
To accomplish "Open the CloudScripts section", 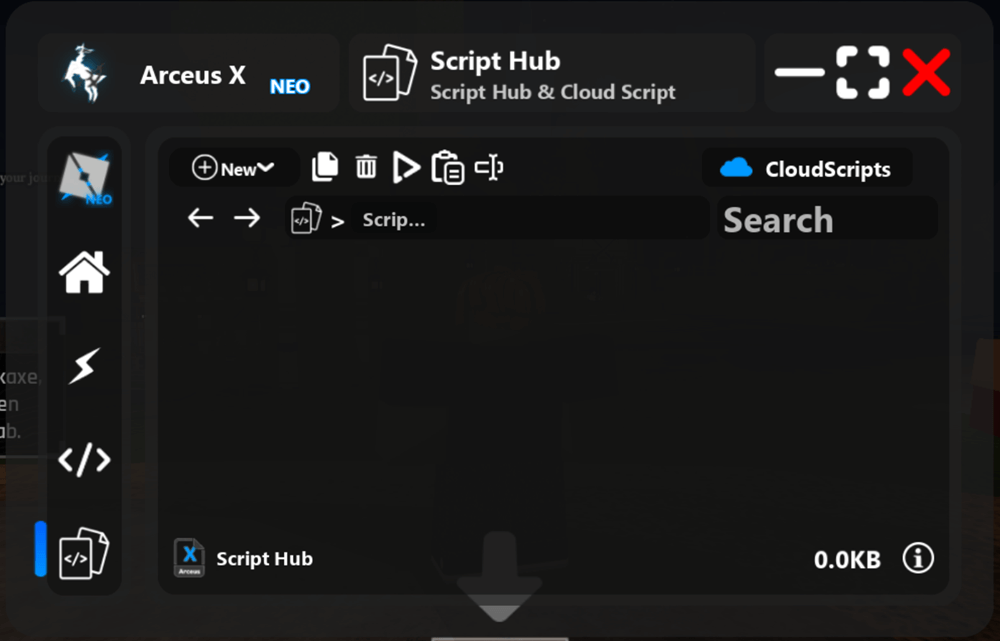I will coord(807,168).
